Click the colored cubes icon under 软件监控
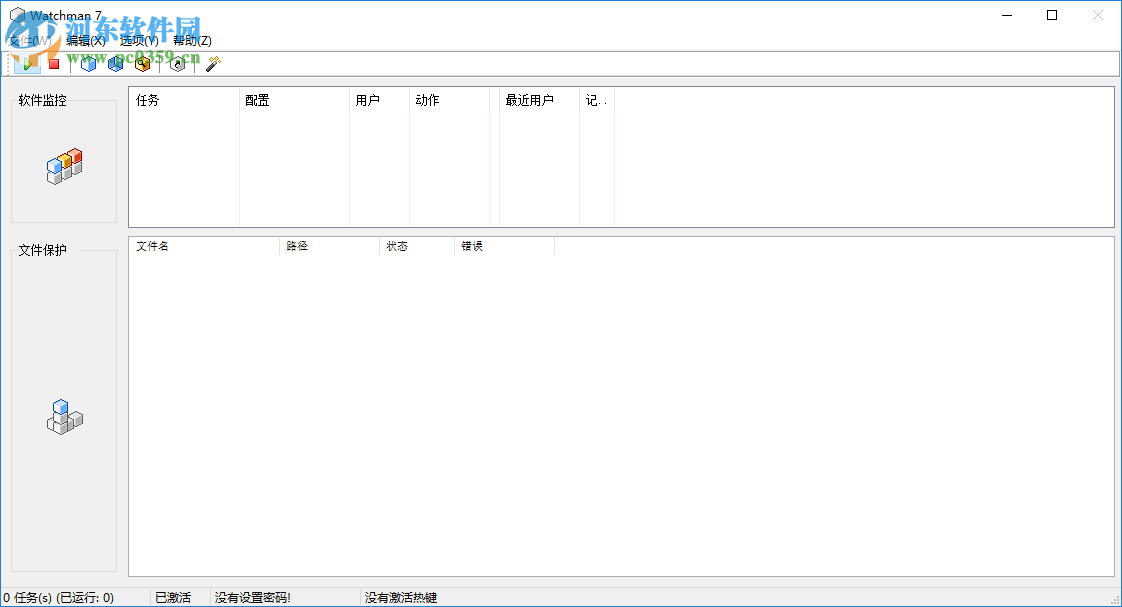Viewport: 1122px width, 607px height. point(63,165)
